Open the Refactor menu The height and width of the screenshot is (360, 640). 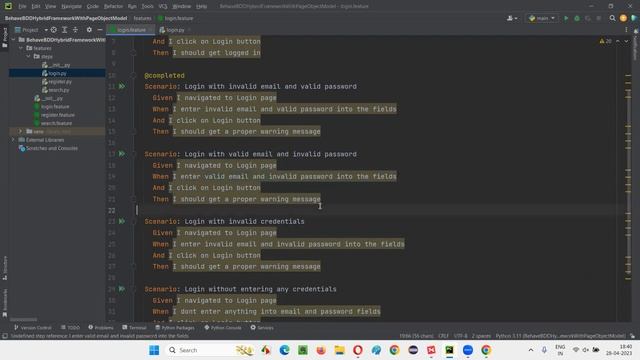pos(113,7)
